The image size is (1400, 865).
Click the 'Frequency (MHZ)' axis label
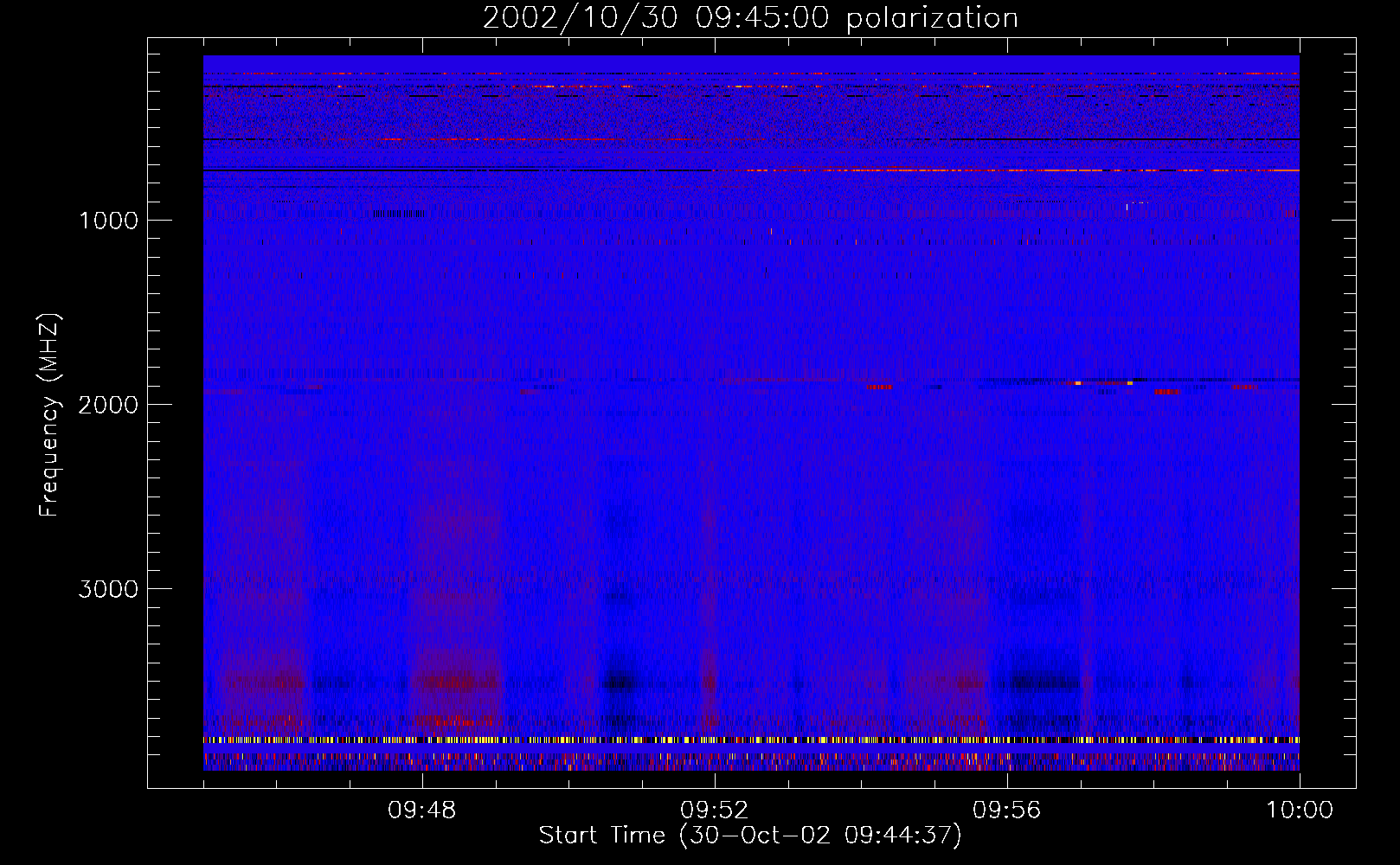49,415
